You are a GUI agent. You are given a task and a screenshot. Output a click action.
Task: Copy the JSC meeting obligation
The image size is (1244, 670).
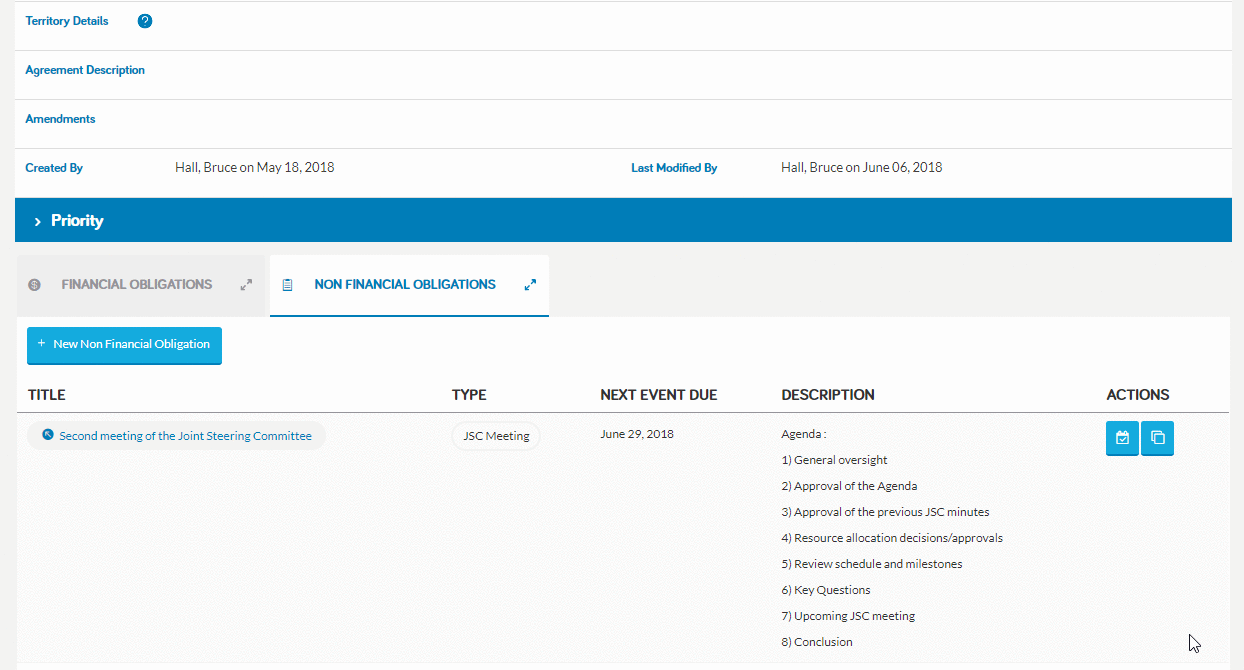tap(1157, 438)
